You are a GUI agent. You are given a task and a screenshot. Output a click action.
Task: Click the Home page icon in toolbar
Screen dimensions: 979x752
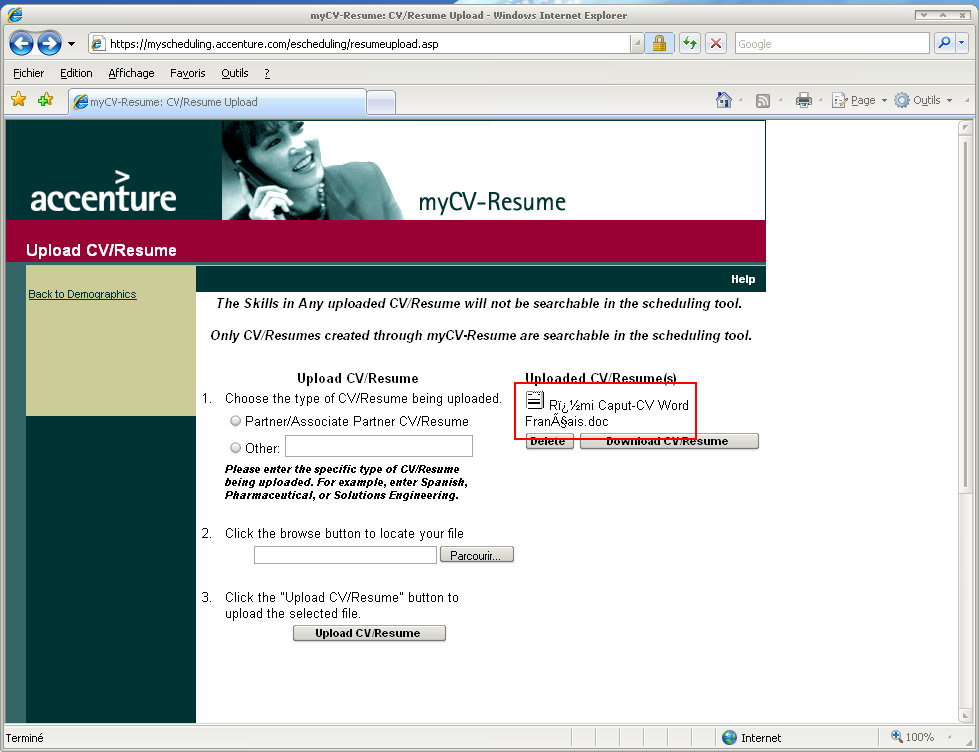[x=724, y=100]
